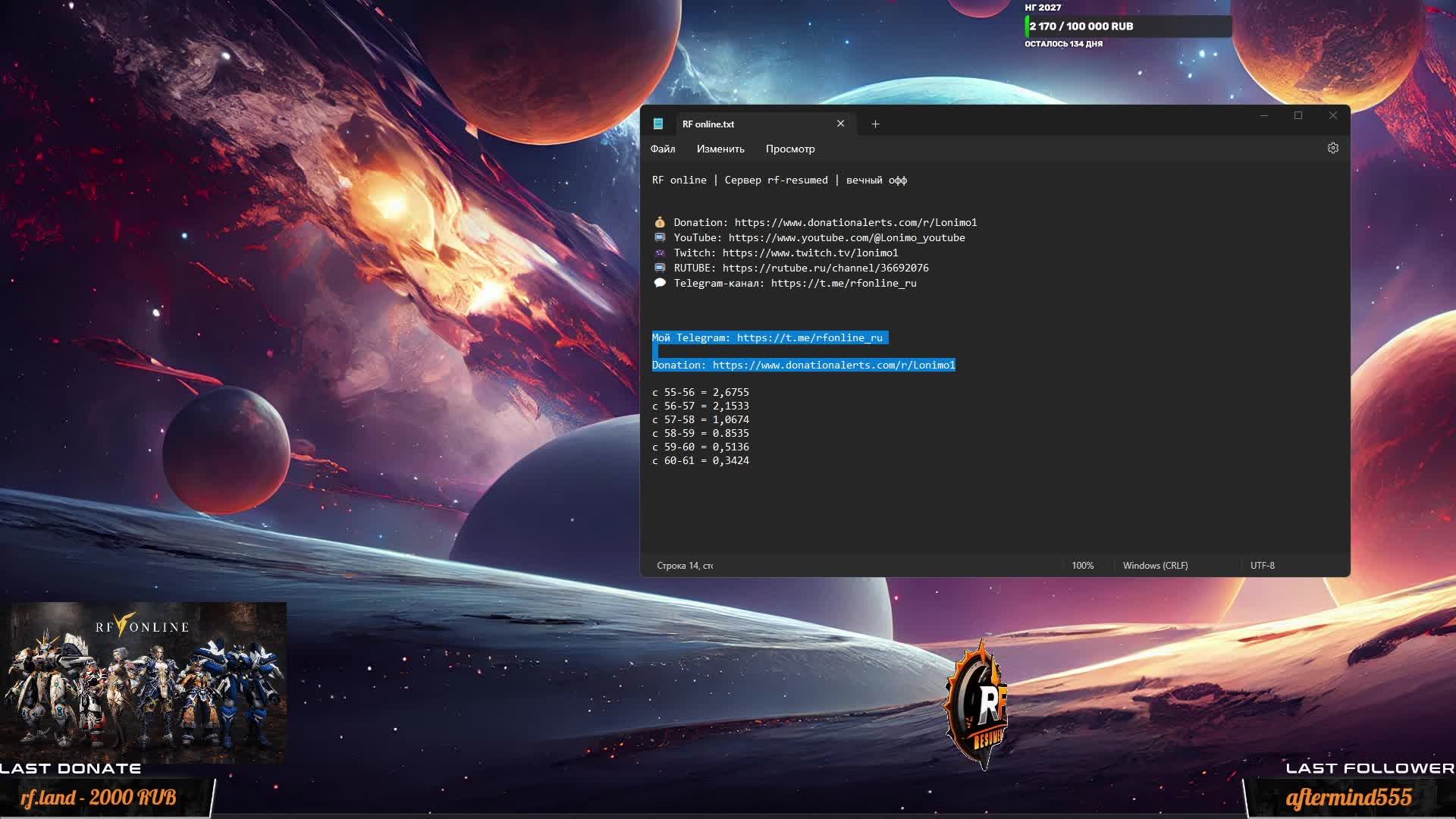Click the icon before RUTUBE line

point(660,268)
